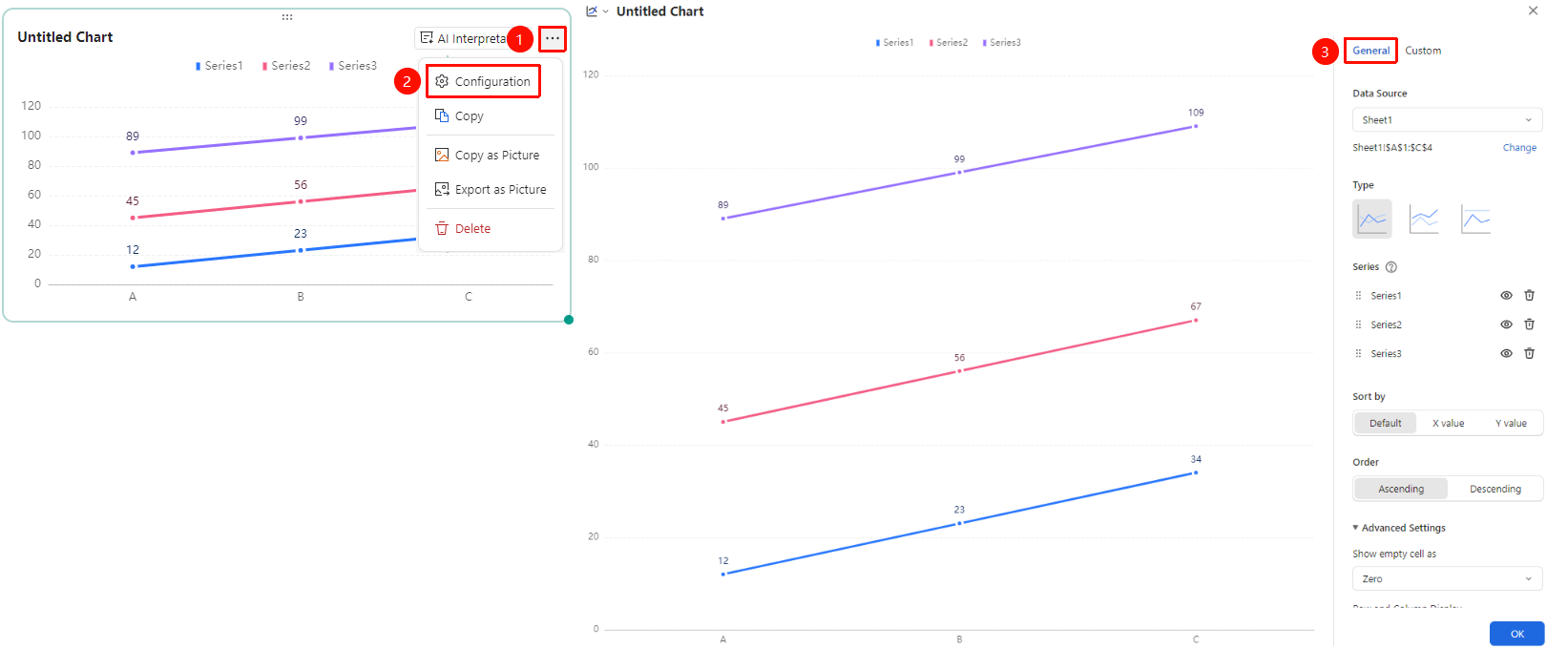This screenshot has height=670, width=1568.
Task: Choose Copy from the chart menu
Action: click(491, 116)
